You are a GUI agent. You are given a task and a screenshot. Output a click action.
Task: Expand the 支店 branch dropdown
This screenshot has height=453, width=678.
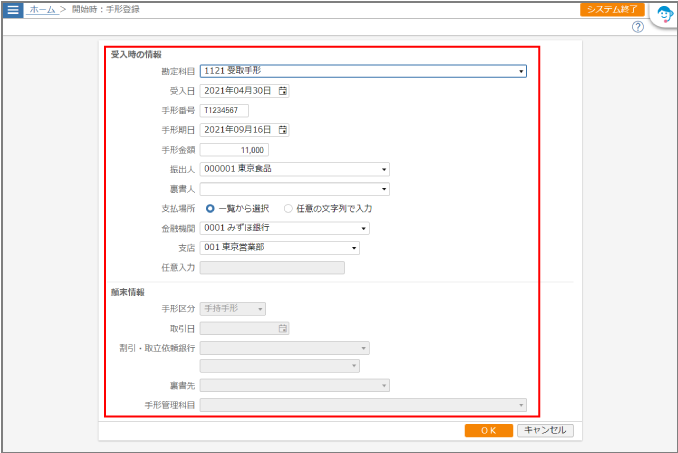[354, 248]
